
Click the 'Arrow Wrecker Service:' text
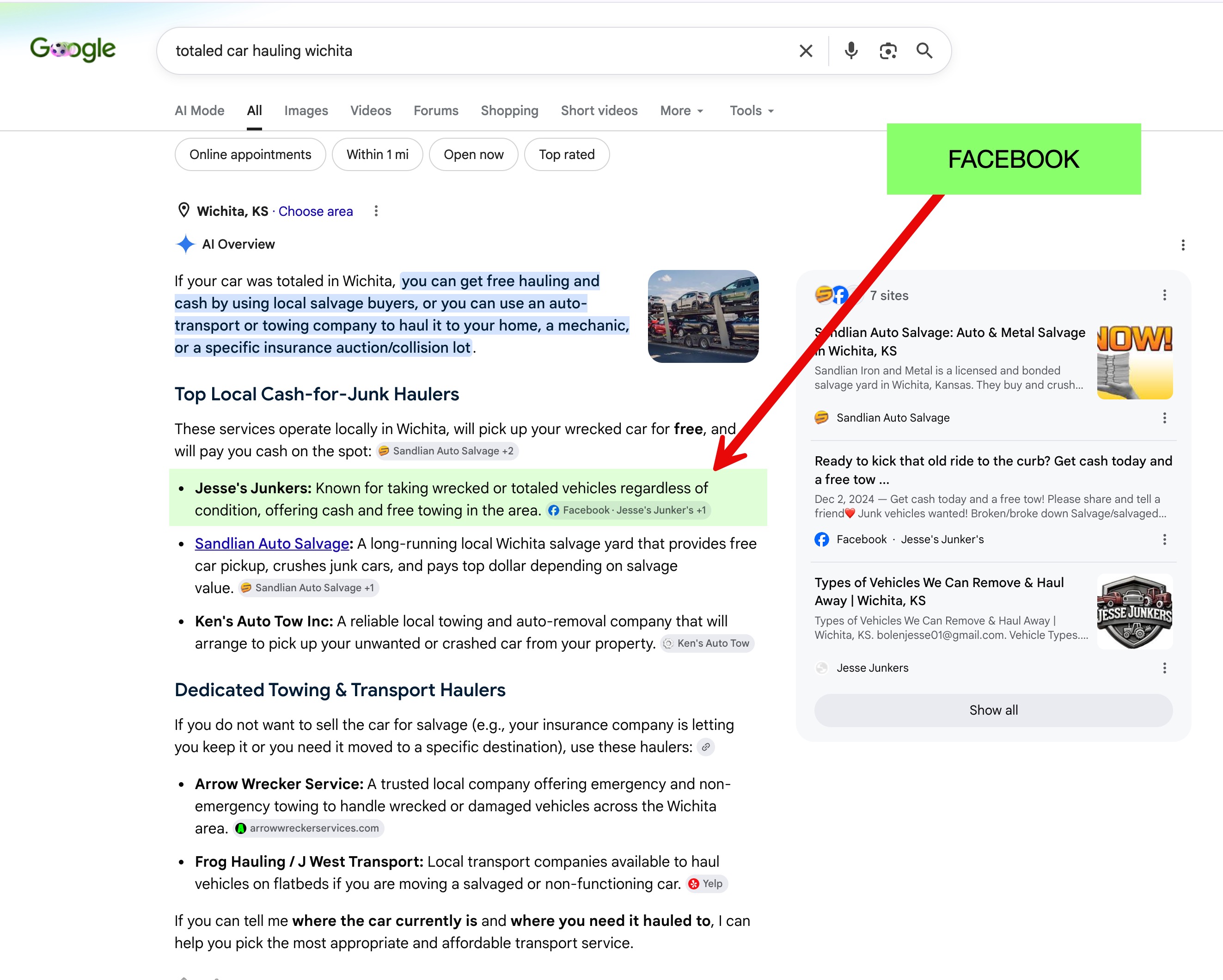279,784
